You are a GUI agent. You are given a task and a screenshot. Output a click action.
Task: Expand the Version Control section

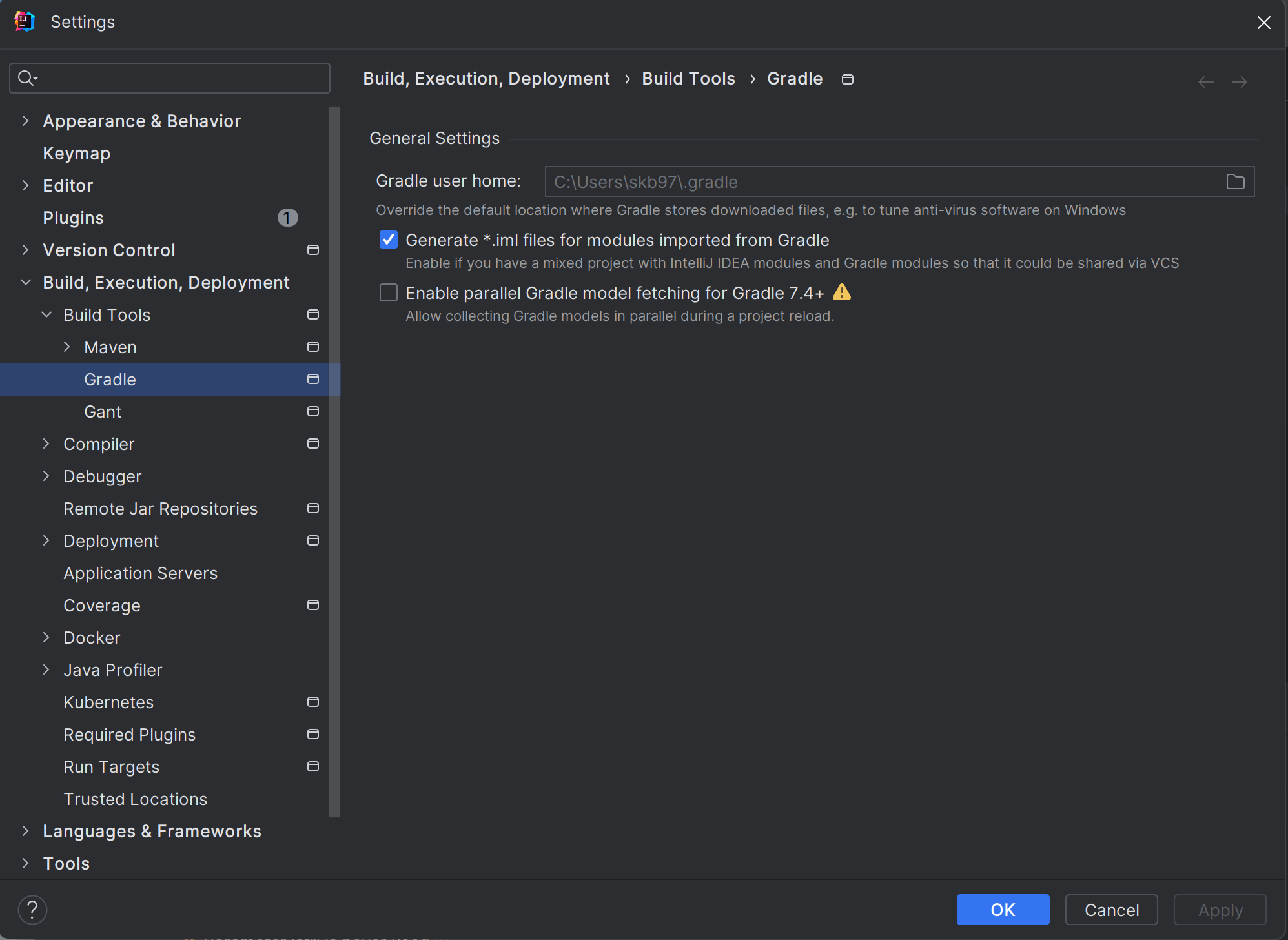[x=25, y=250]
